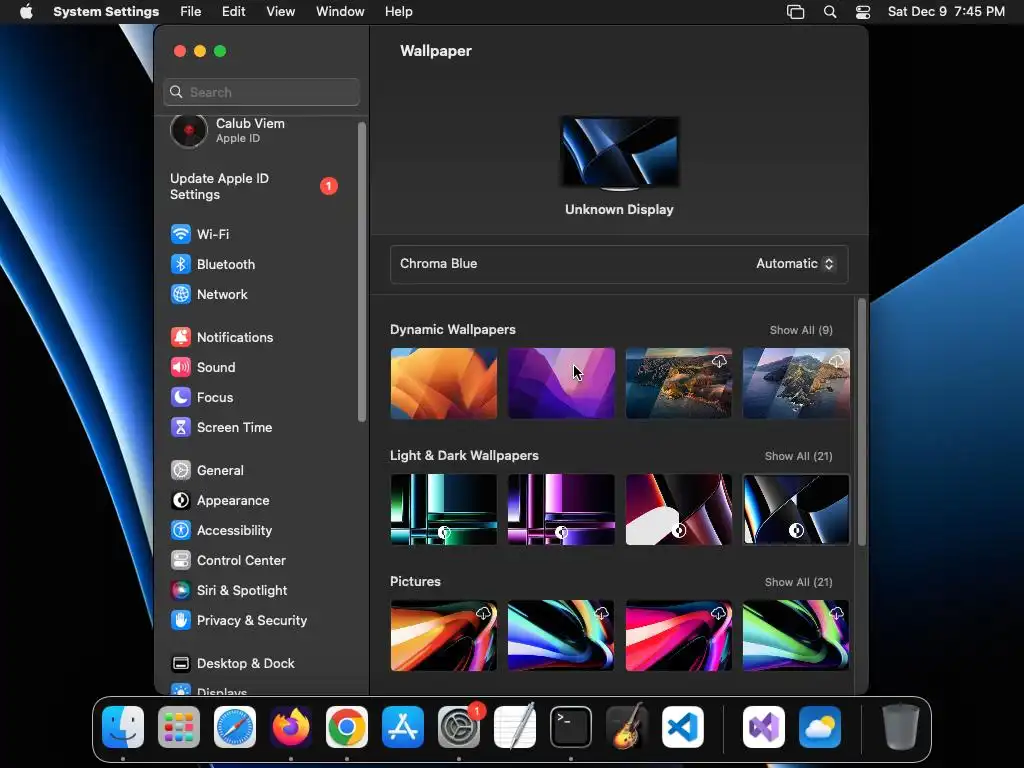Open Trash in the Dock
Screen dimensions: 1024x768
901,727
